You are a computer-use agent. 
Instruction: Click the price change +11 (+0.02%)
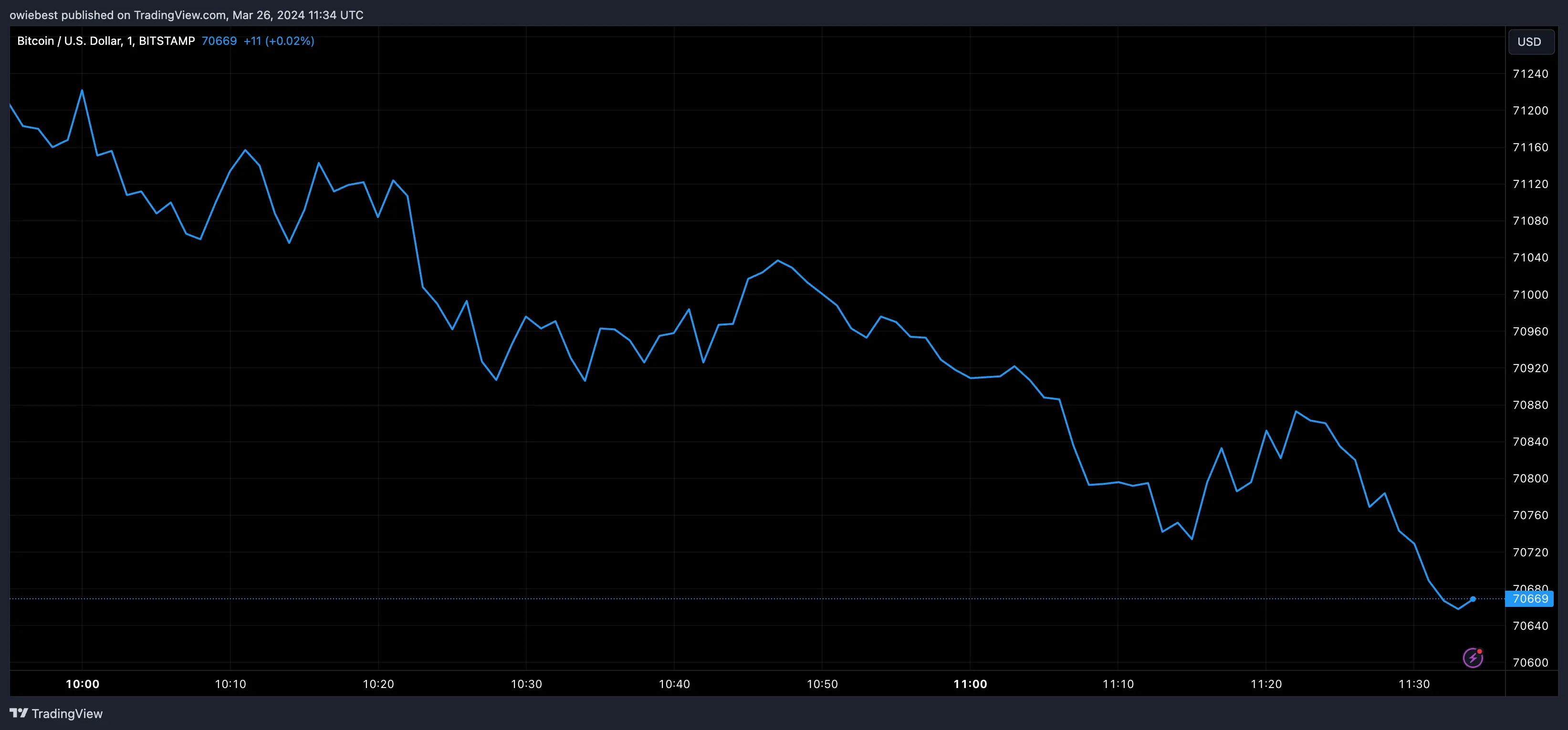tap(279, 41)
